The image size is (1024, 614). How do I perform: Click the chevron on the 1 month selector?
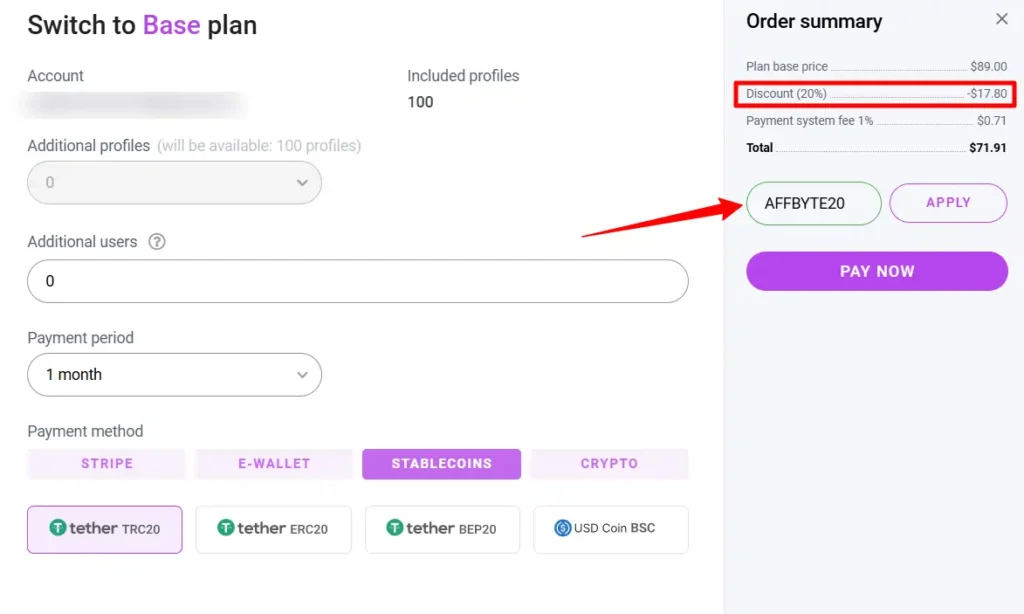tap(300, 374)
